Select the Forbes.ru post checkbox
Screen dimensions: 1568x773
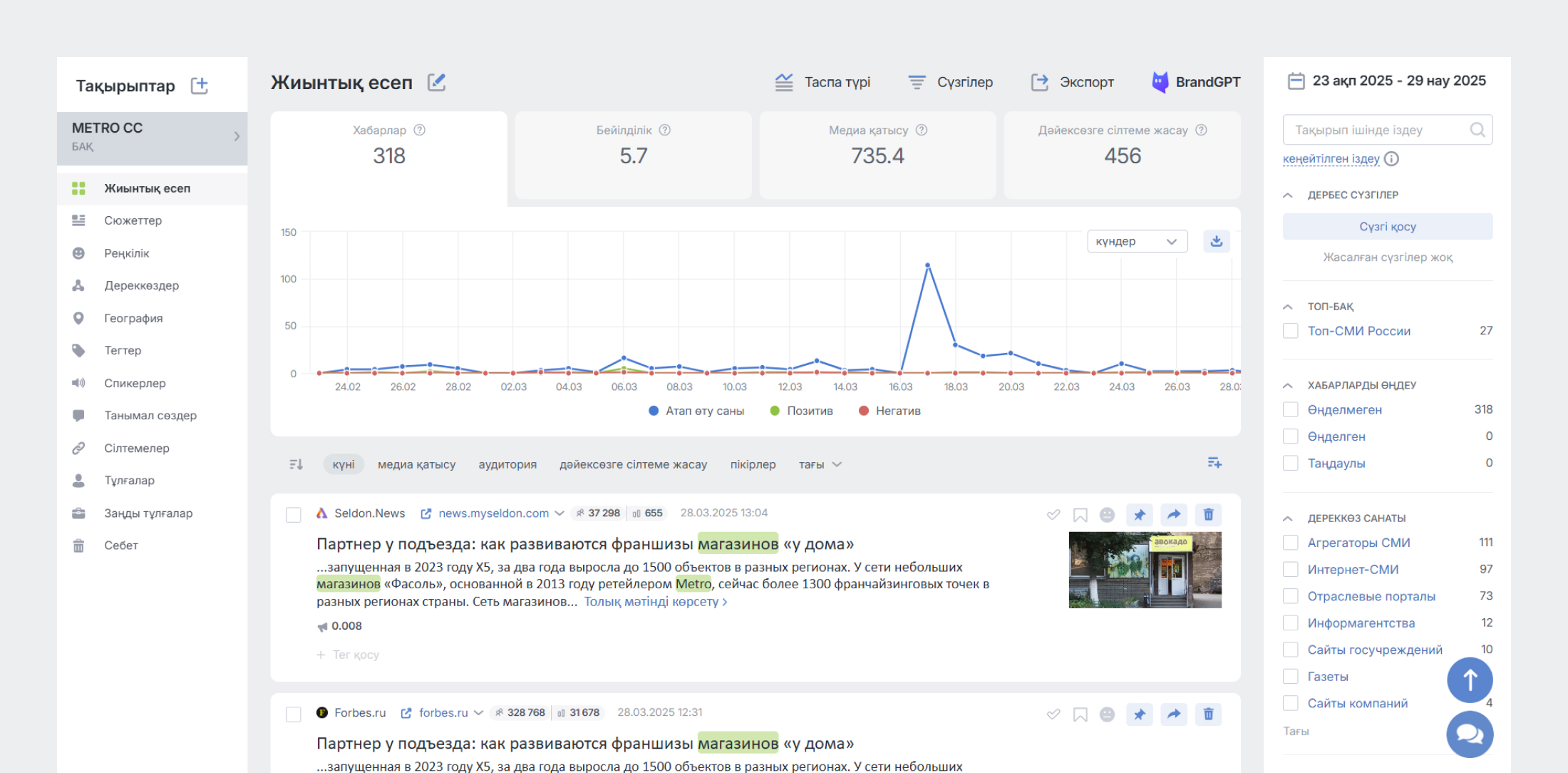293,715
